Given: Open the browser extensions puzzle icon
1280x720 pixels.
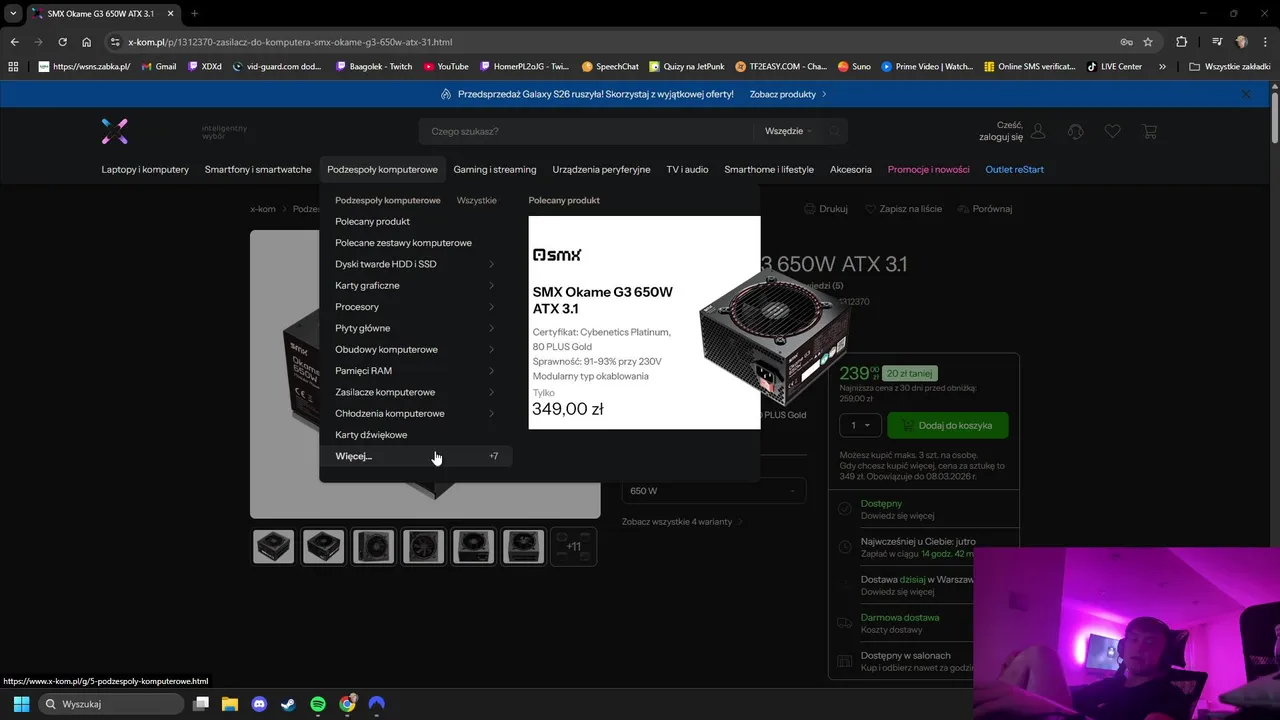Looking at the screenshot, I should (1181, 42).
